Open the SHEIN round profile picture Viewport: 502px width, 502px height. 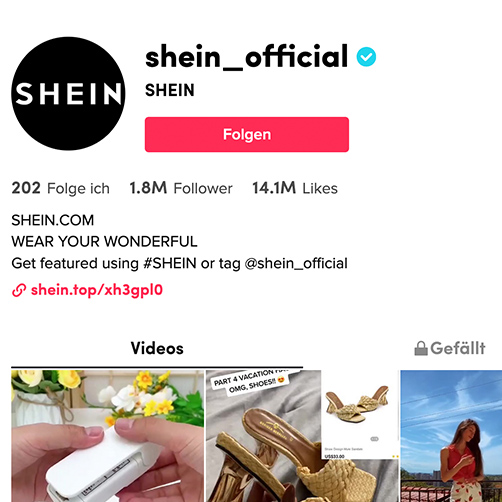click(68, 93)
